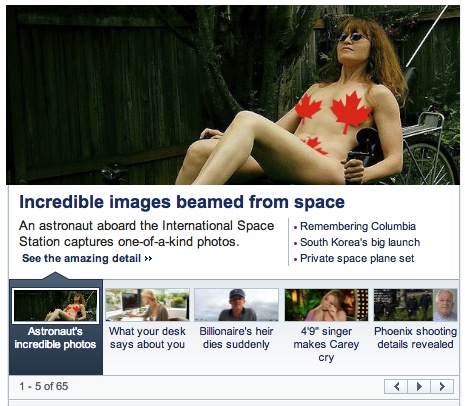Click the 'Astronaut's incredible photos' caption

(x=55, y=338)
